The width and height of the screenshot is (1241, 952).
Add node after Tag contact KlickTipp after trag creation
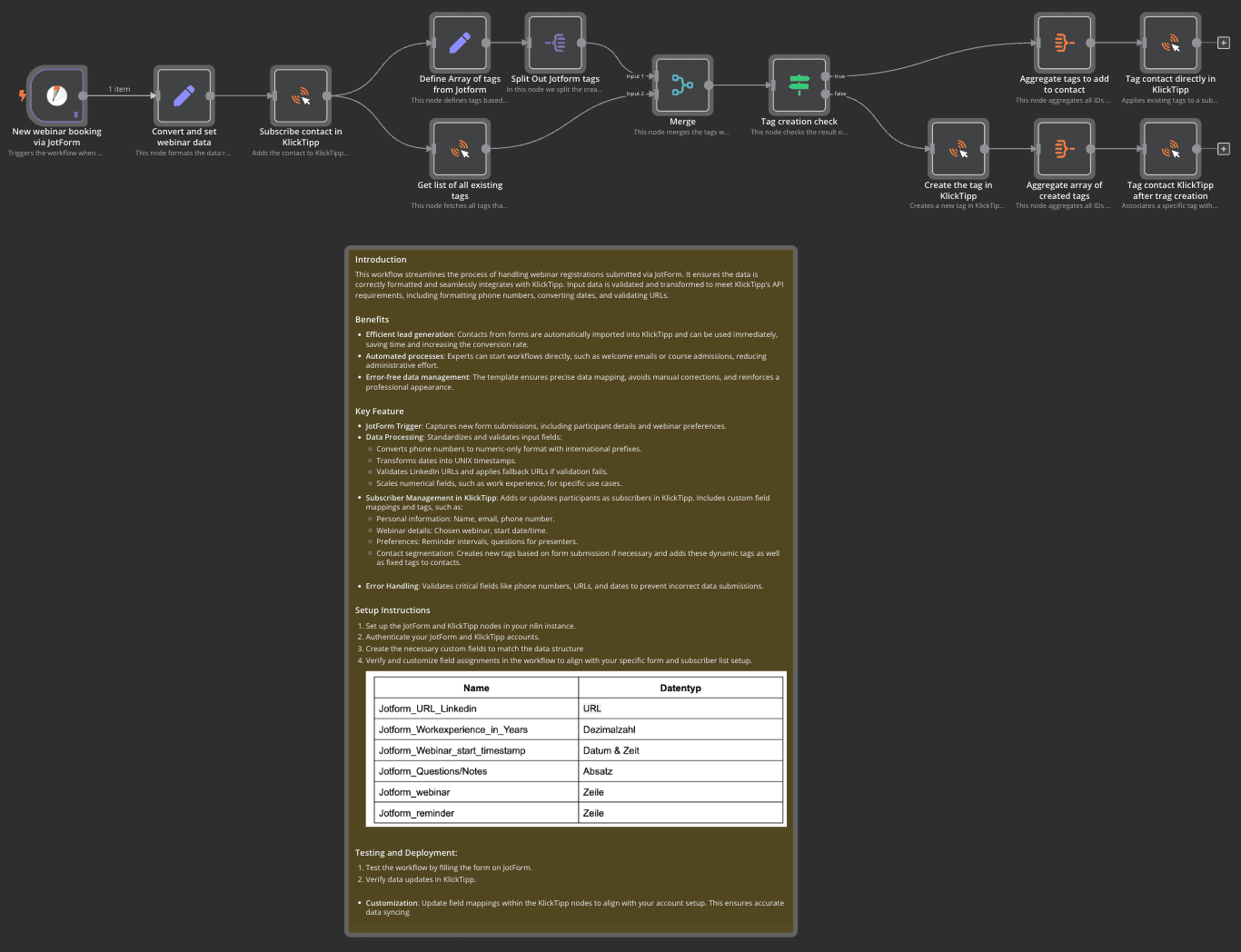(1224, 149)
